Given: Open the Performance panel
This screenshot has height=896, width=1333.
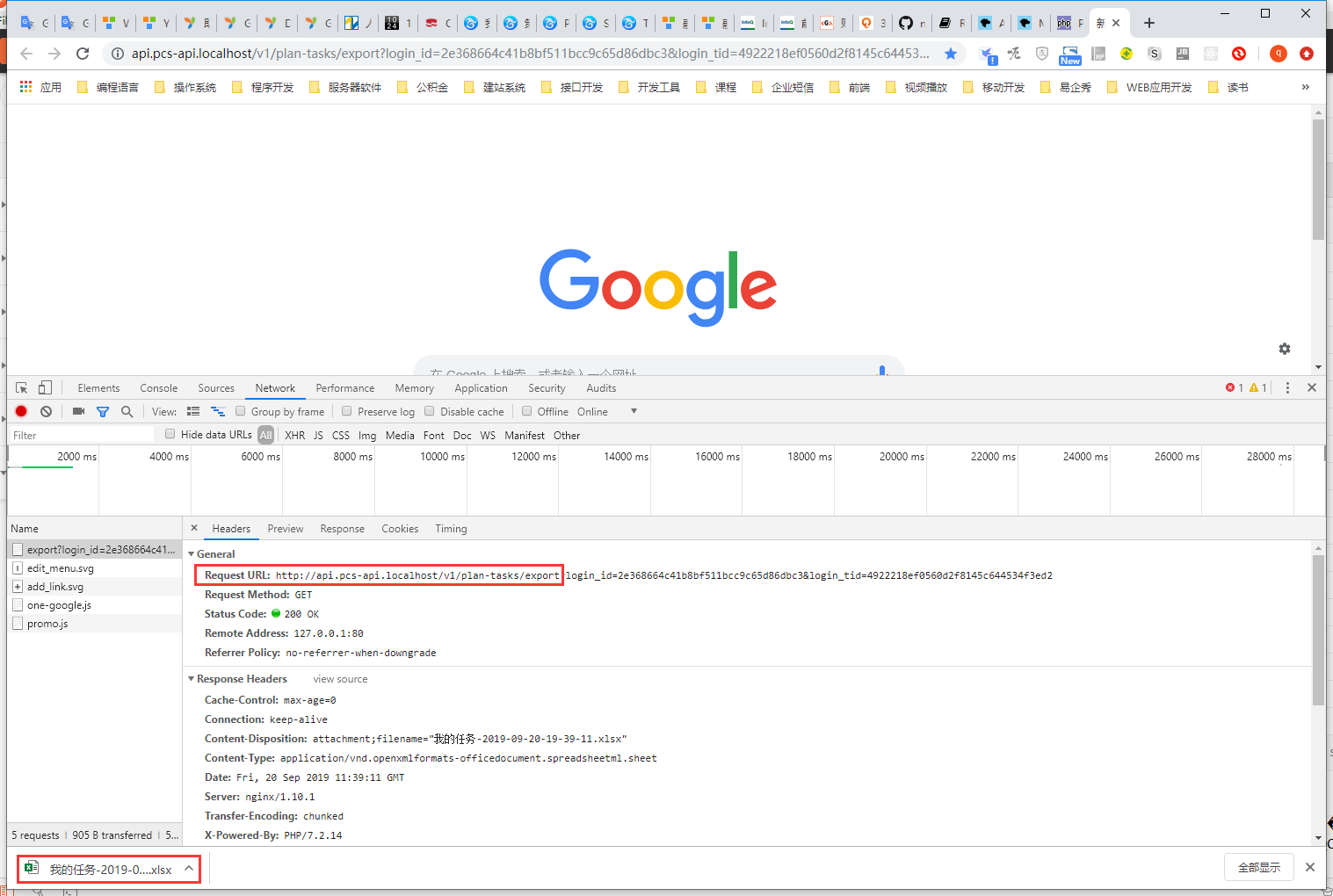Looking at the screenshot, I should [x=345, y=388].
